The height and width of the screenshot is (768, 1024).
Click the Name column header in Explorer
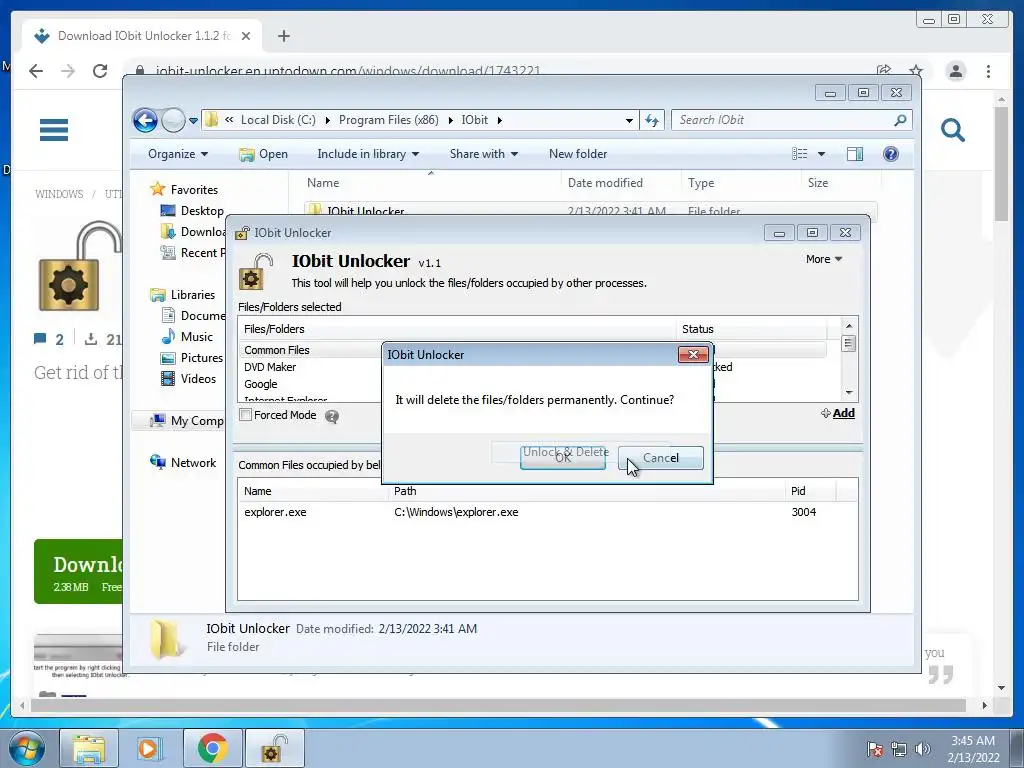click(x=431, y=183)
